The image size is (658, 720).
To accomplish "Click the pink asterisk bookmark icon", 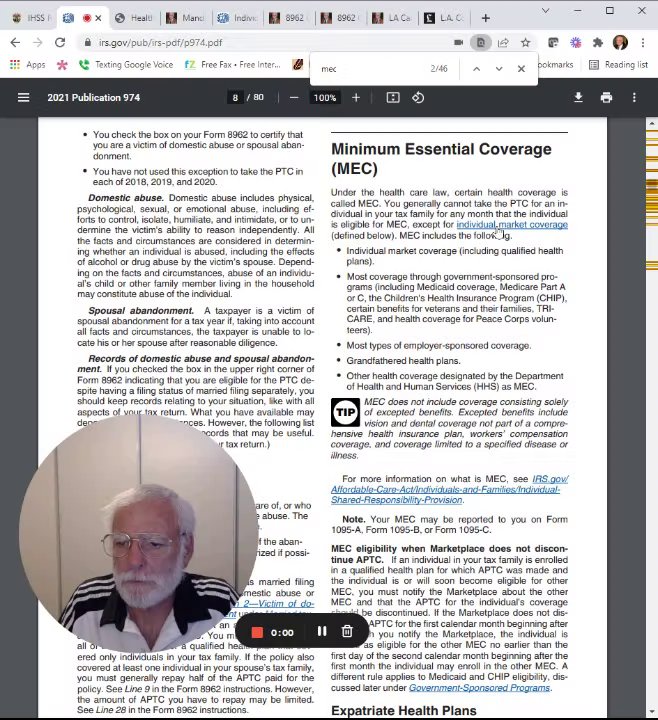I will [x=62, y=65].
